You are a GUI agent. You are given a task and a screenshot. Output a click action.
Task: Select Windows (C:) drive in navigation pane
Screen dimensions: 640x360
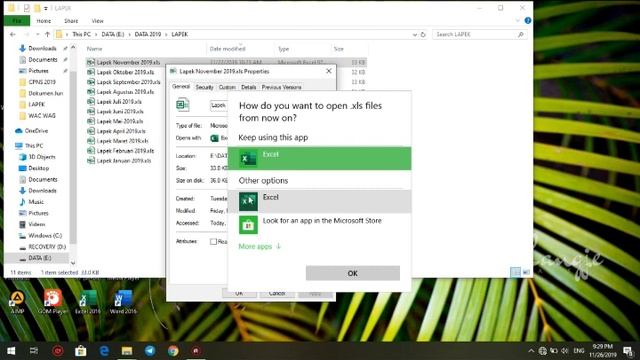45,236
